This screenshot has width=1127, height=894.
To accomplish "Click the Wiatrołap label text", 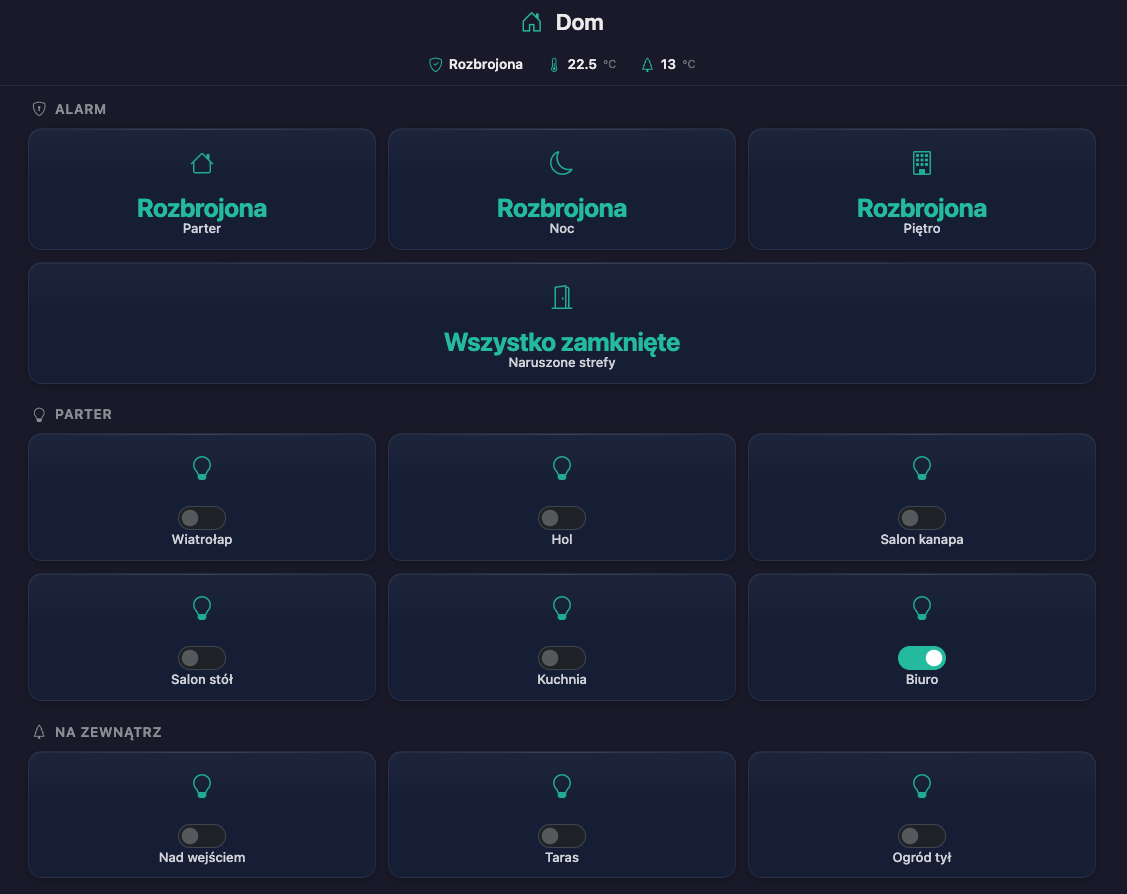I will click(202, 540).
